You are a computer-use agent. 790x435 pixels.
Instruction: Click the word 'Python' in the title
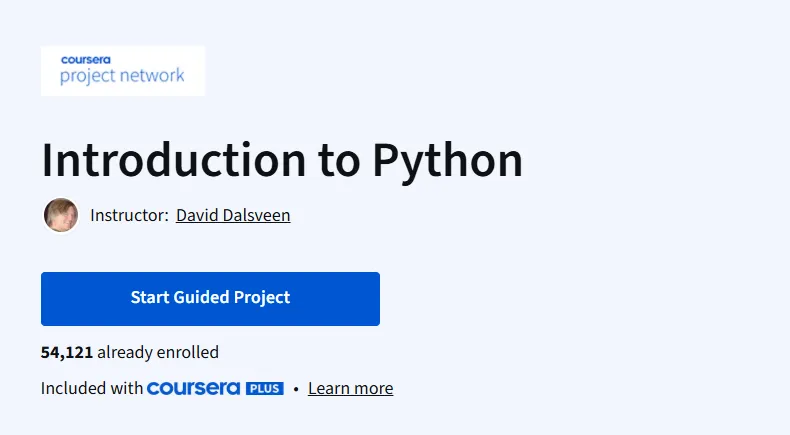447,162
